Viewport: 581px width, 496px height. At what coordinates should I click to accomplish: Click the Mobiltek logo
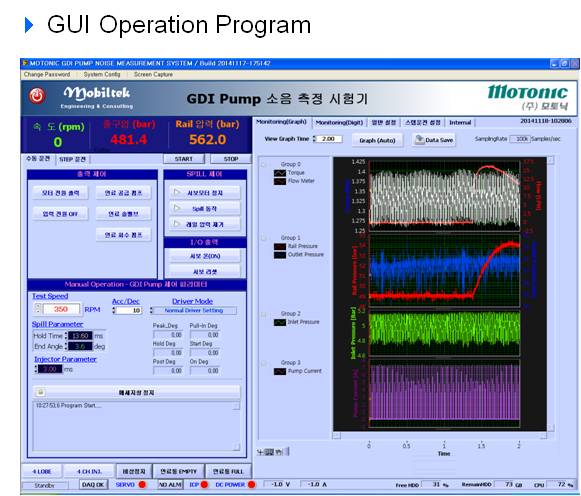tap(97, 97)
